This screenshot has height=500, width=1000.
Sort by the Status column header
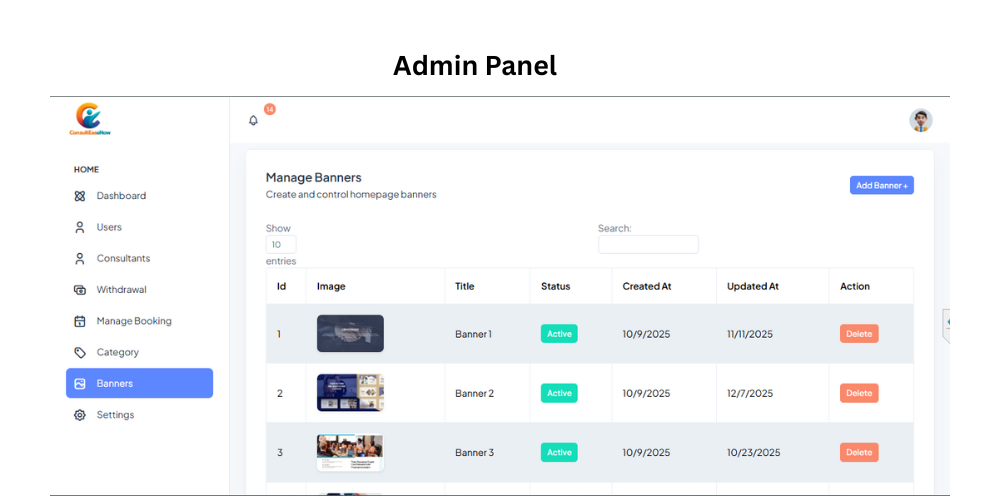tap(571, 286)
